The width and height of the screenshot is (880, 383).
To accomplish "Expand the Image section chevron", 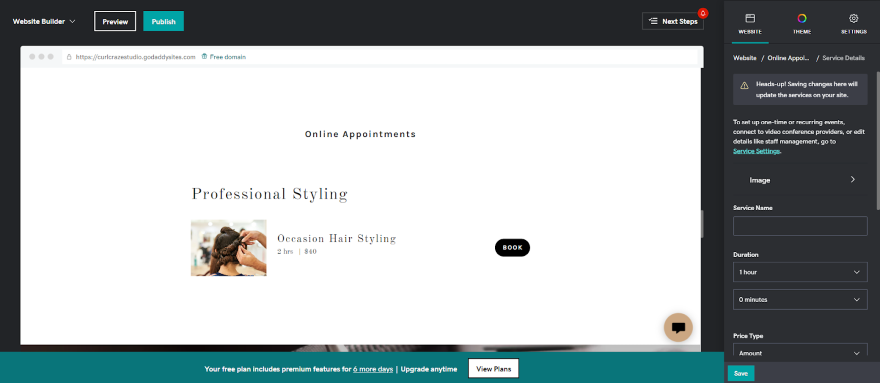I will pos(852,180).
